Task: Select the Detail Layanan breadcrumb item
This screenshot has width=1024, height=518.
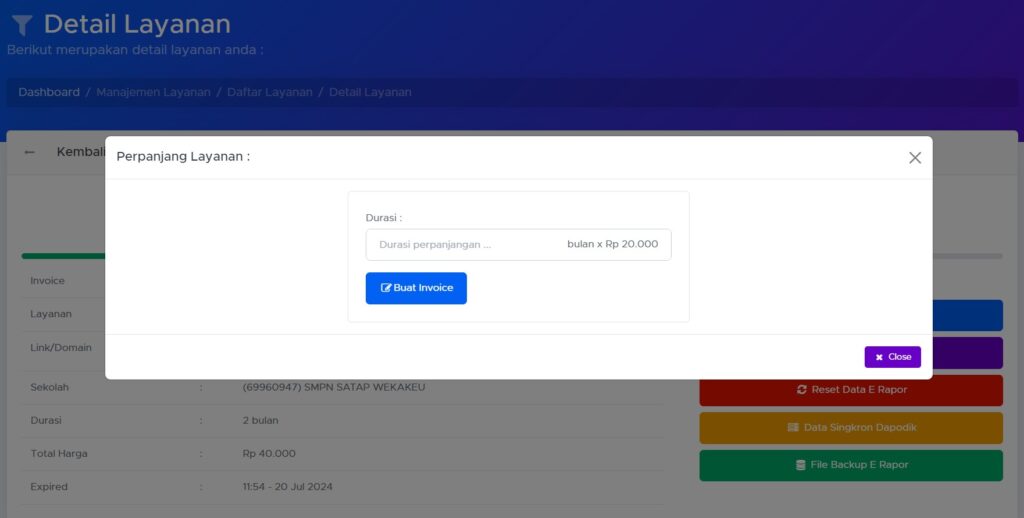Action: pos(370,92)
